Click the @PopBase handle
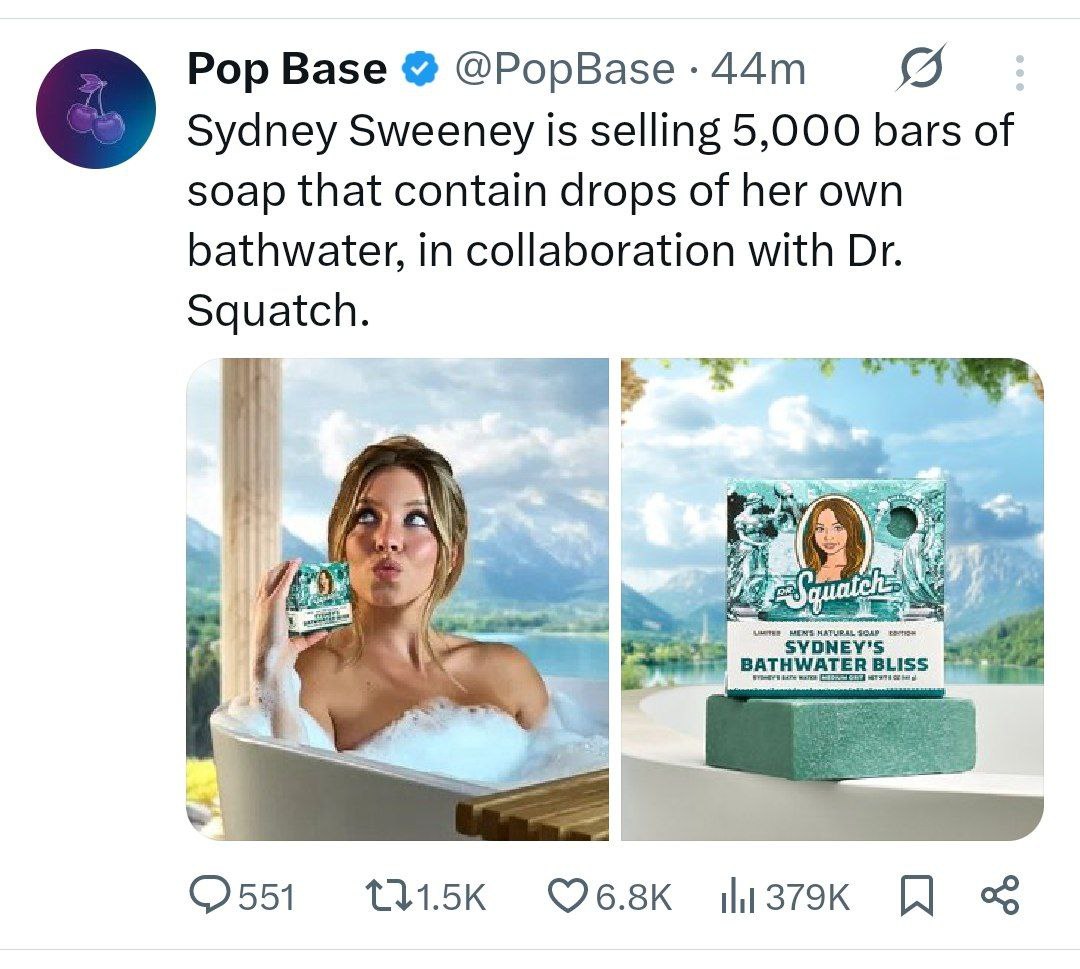Viewport: 1080px width, 969px height. (x=565, y=70)
